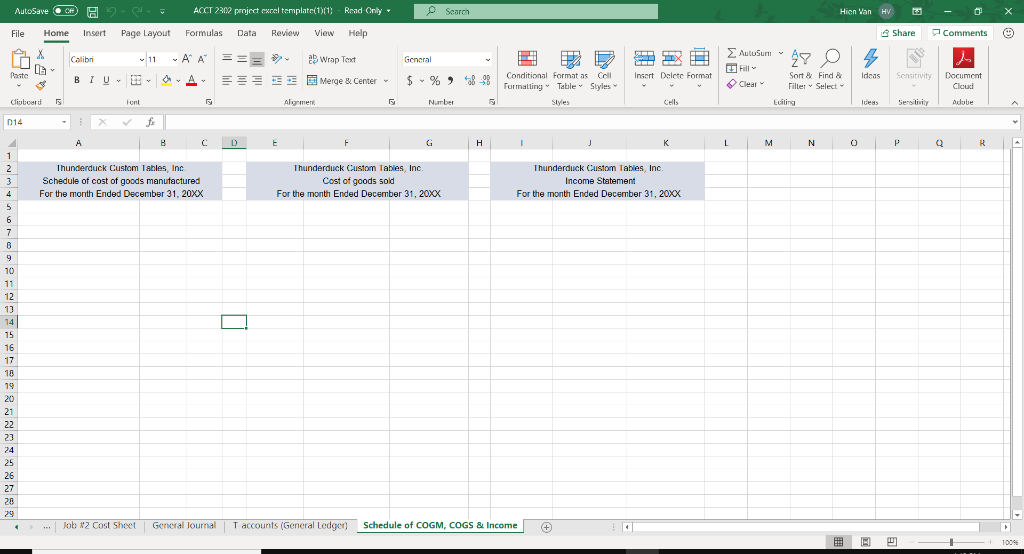Apply yellow fill color
Viewport: 1024px width, 554px height.
tap(167, 80)
